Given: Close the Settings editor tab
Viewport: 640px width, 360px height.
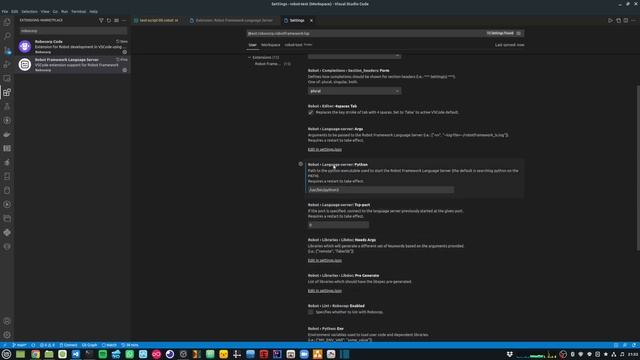Looking at the screenshot, I should pyautogui.click(x=311, y=20).
